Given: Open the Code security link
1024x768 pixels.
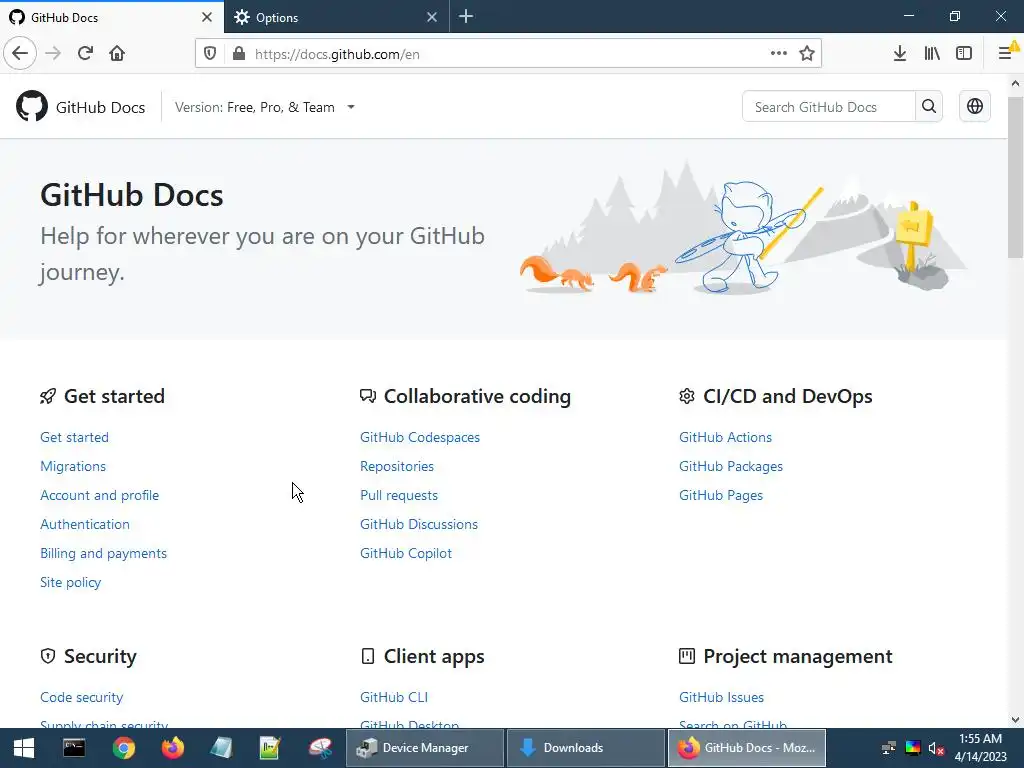Looking at the screenshot, I should click(82, 697).
